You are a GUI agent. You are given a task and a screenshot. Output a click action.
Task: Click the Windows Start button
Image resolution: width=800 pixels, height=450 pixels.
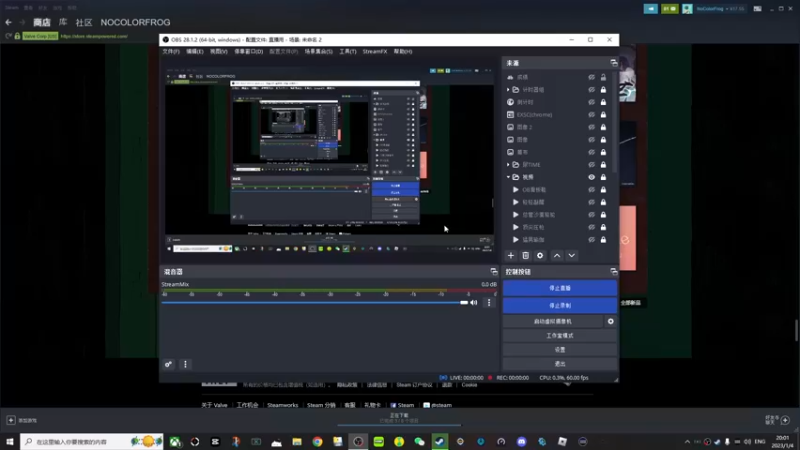(x=10, y=442)
